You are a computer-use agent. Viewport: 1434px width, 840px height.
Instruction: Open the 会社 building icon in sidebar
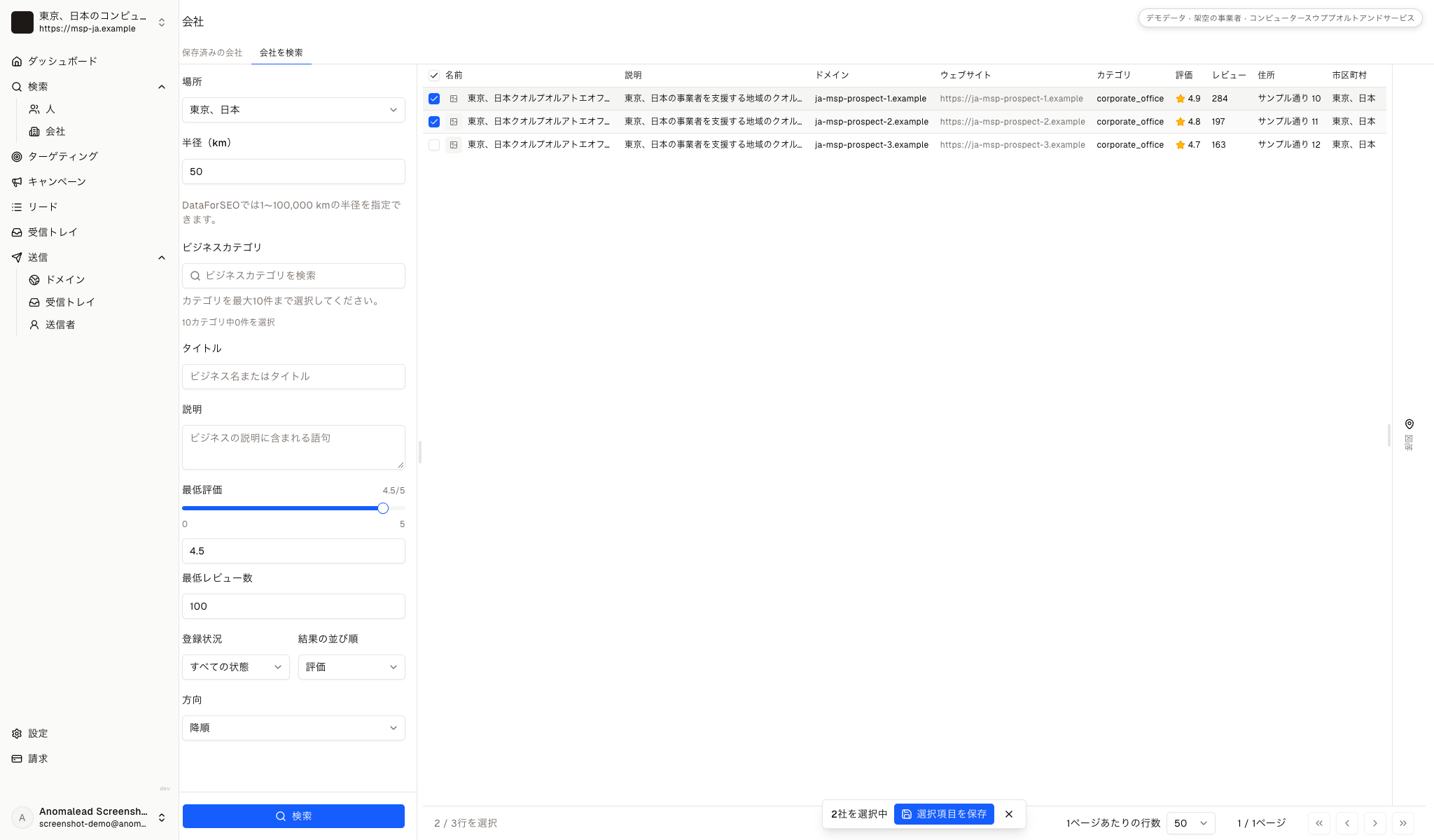34,132
